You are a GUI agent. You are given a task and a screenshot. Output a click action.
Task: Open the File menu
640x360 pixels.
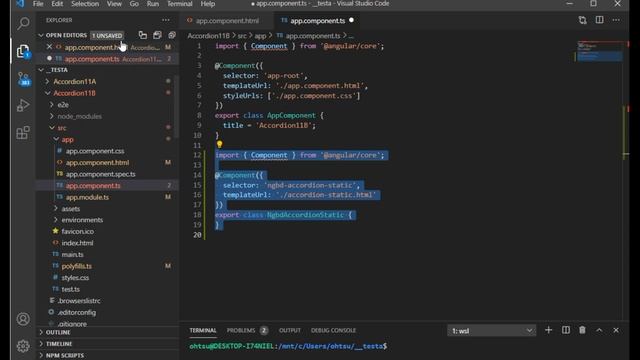pyautogui.click(x=38, y=4)
